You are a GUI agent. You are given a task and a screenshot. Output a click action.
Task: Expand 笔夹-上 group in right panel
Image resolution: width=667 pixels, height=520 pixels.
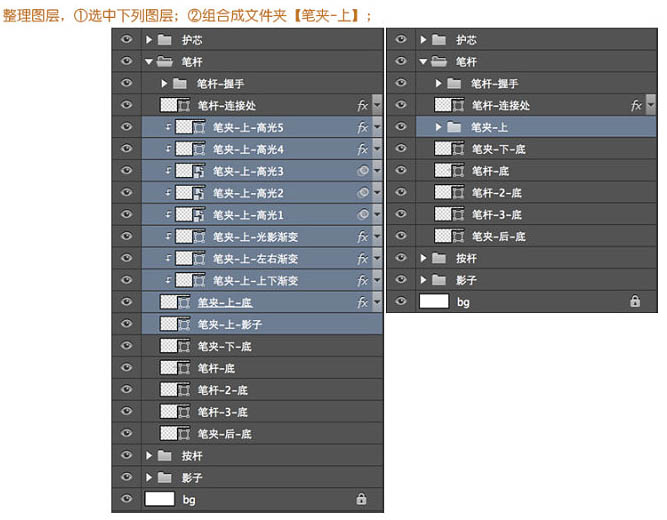pyautogui.click(x=438, y=127)
